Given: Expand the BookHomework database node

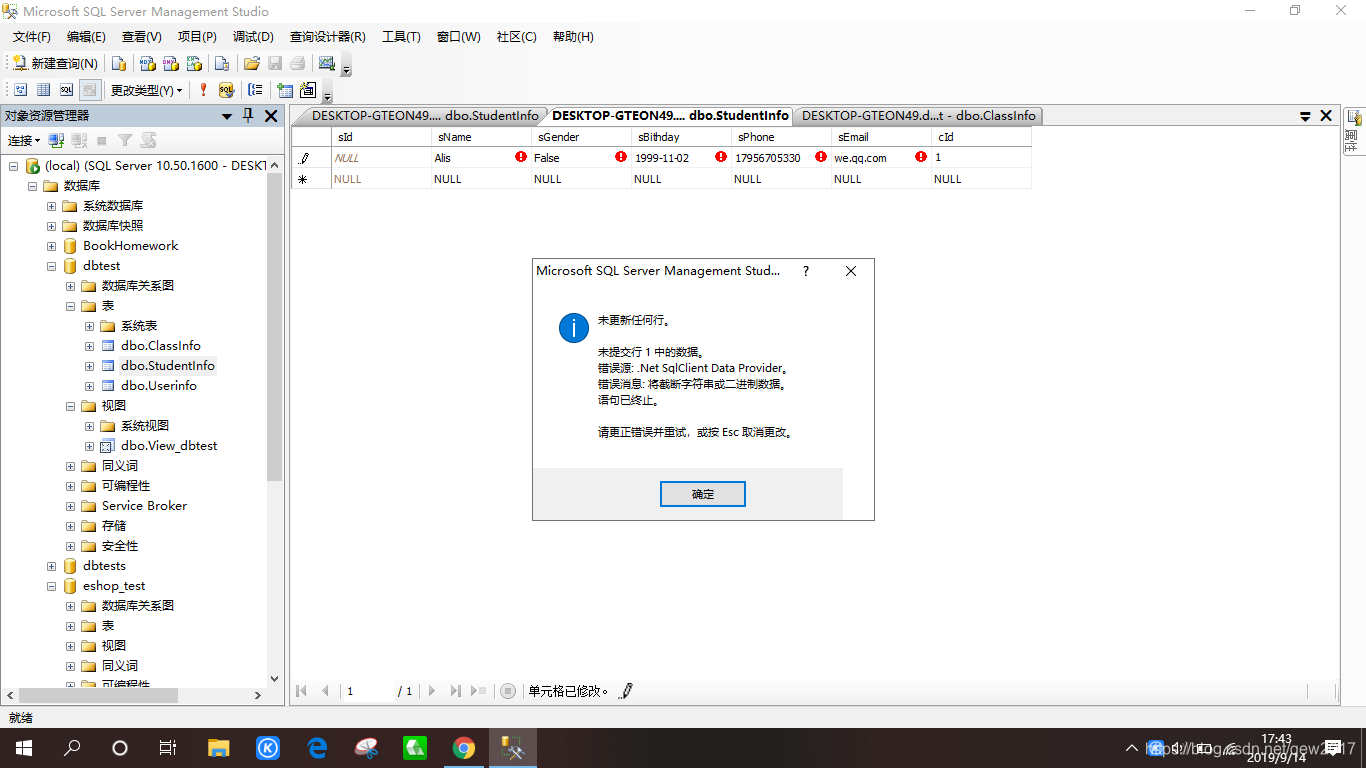Looking at the screenshot, I should tap(52, 246).
